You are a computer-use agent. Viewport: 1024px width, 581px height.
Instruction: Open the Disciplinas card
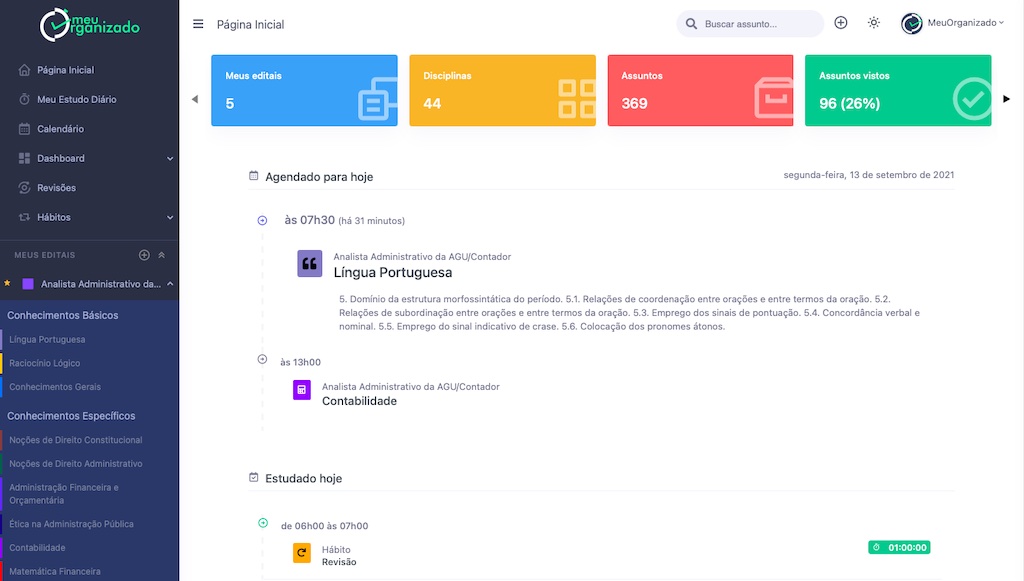[x=502, y=90]
